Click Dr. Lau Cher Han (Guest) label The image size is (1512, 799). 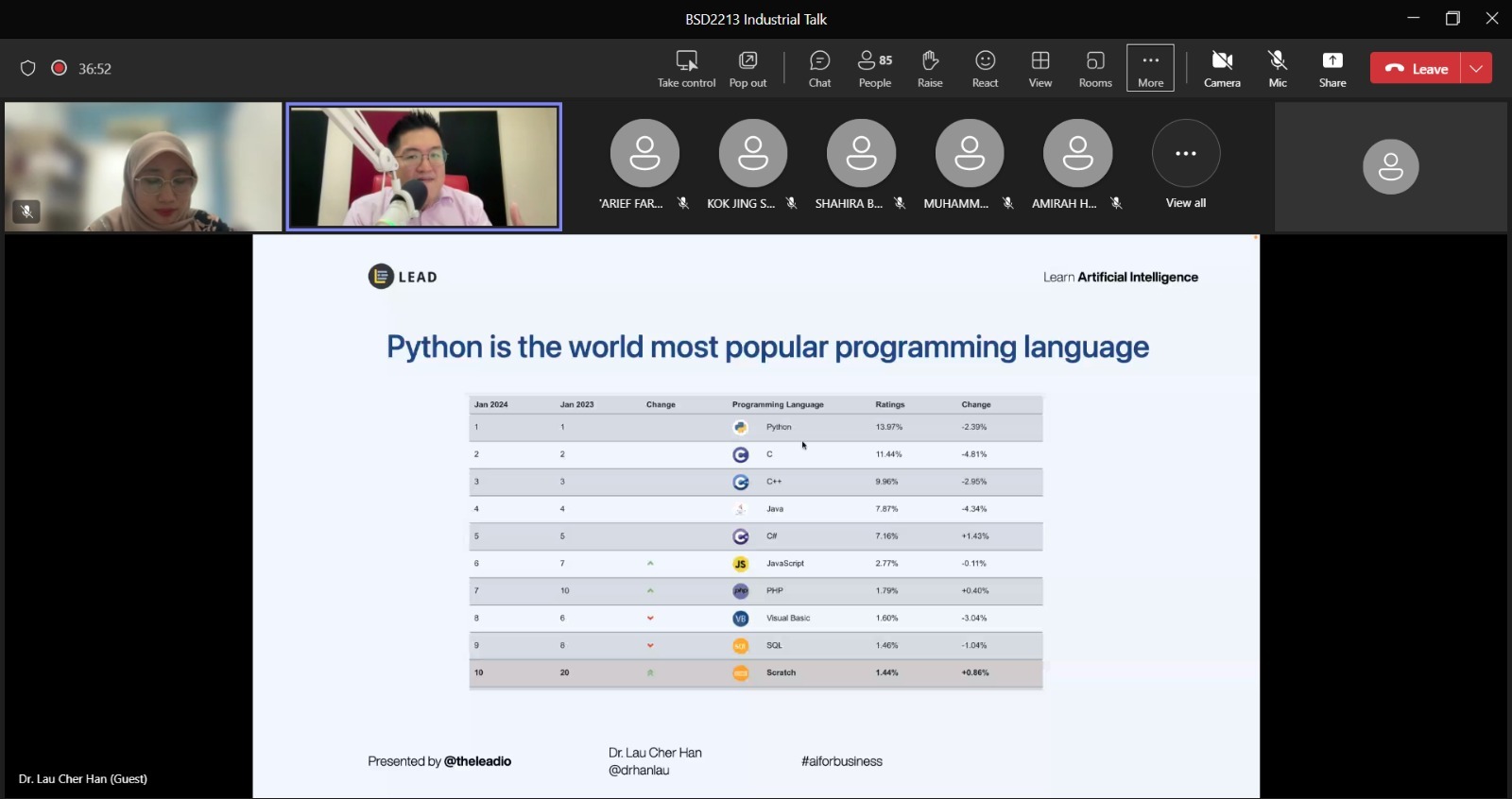tap(83, 779)
